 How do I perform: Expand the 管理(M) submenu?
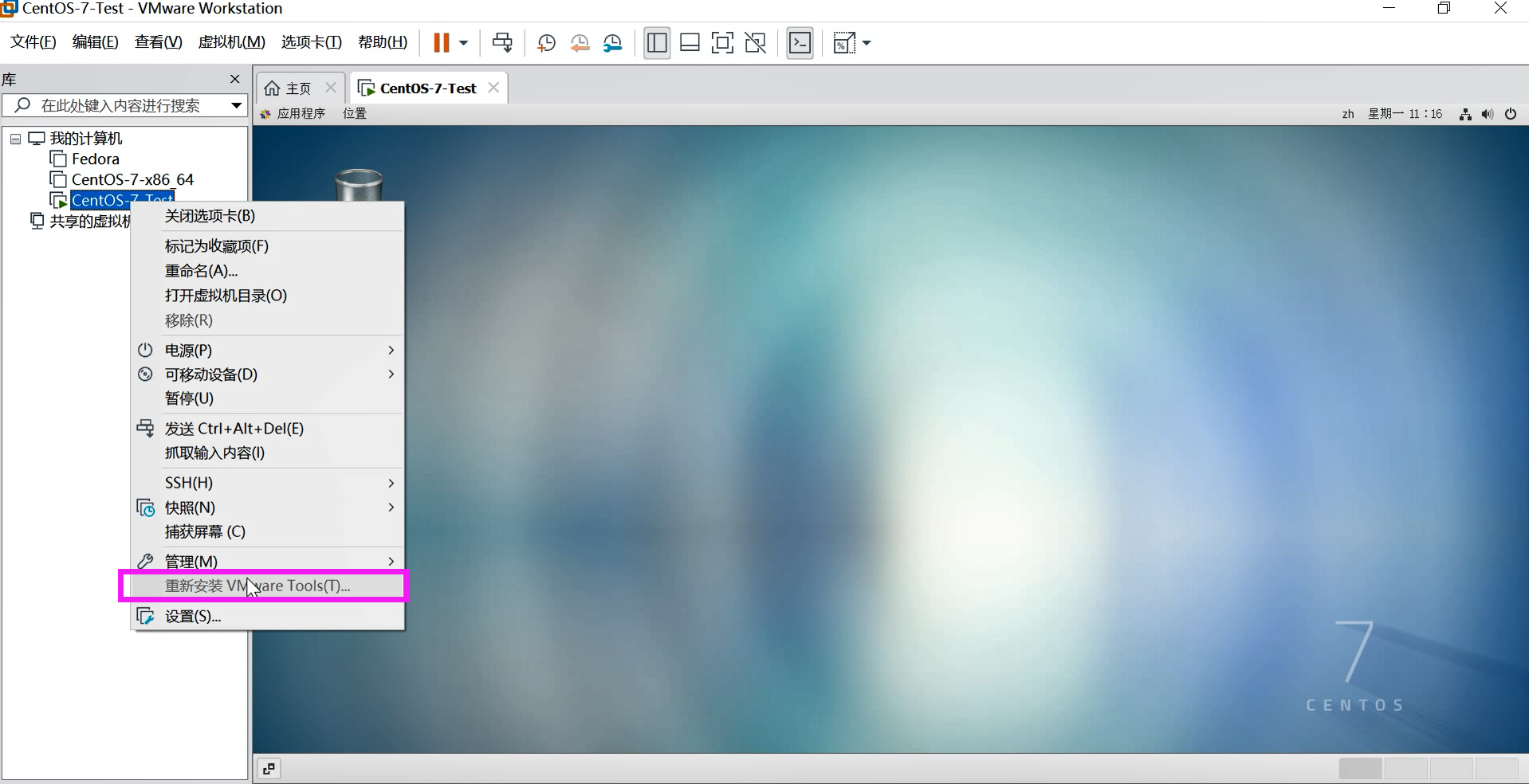pyautogui.click(x=268, y=562)
